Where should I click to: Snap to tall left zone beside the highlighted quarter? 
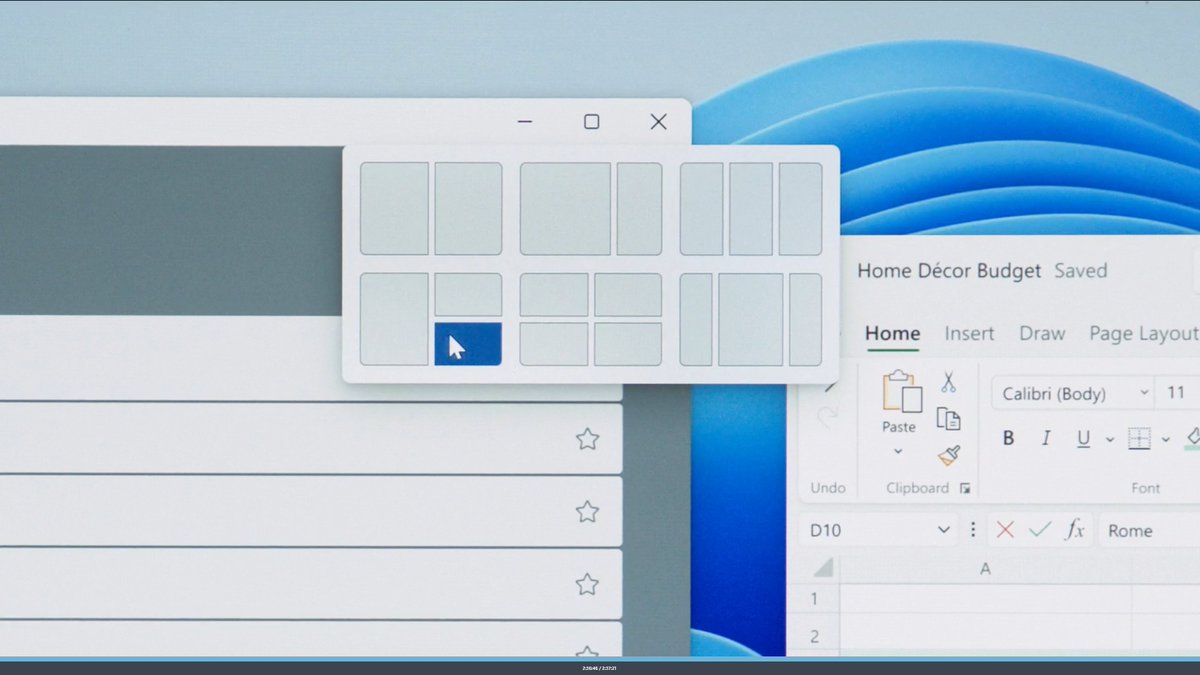pyautogui.click(x=394, y=319)
